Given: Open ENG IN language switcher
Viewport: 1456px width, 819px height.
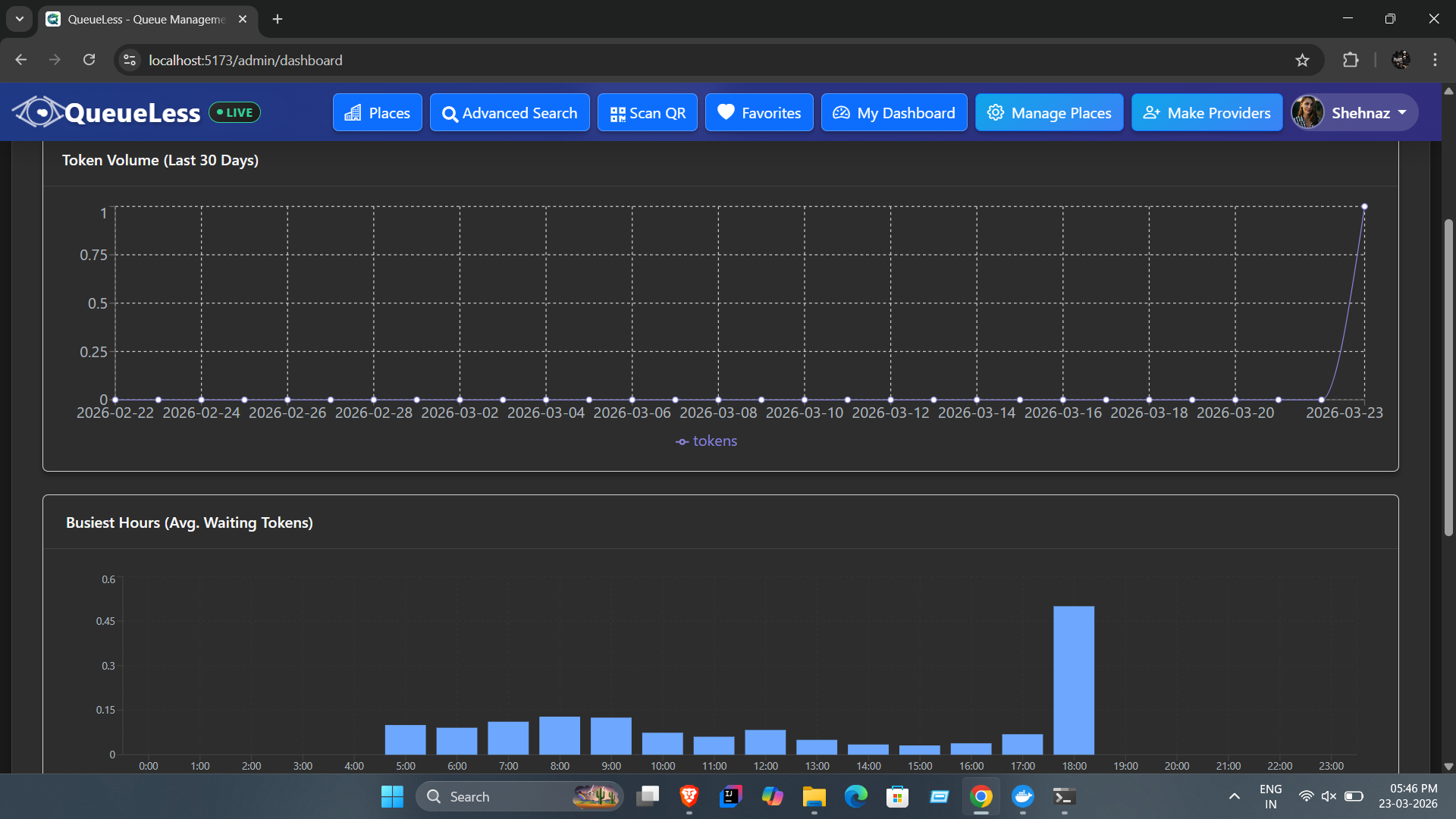Looking at the screenshot, I should click(1271, 796).
